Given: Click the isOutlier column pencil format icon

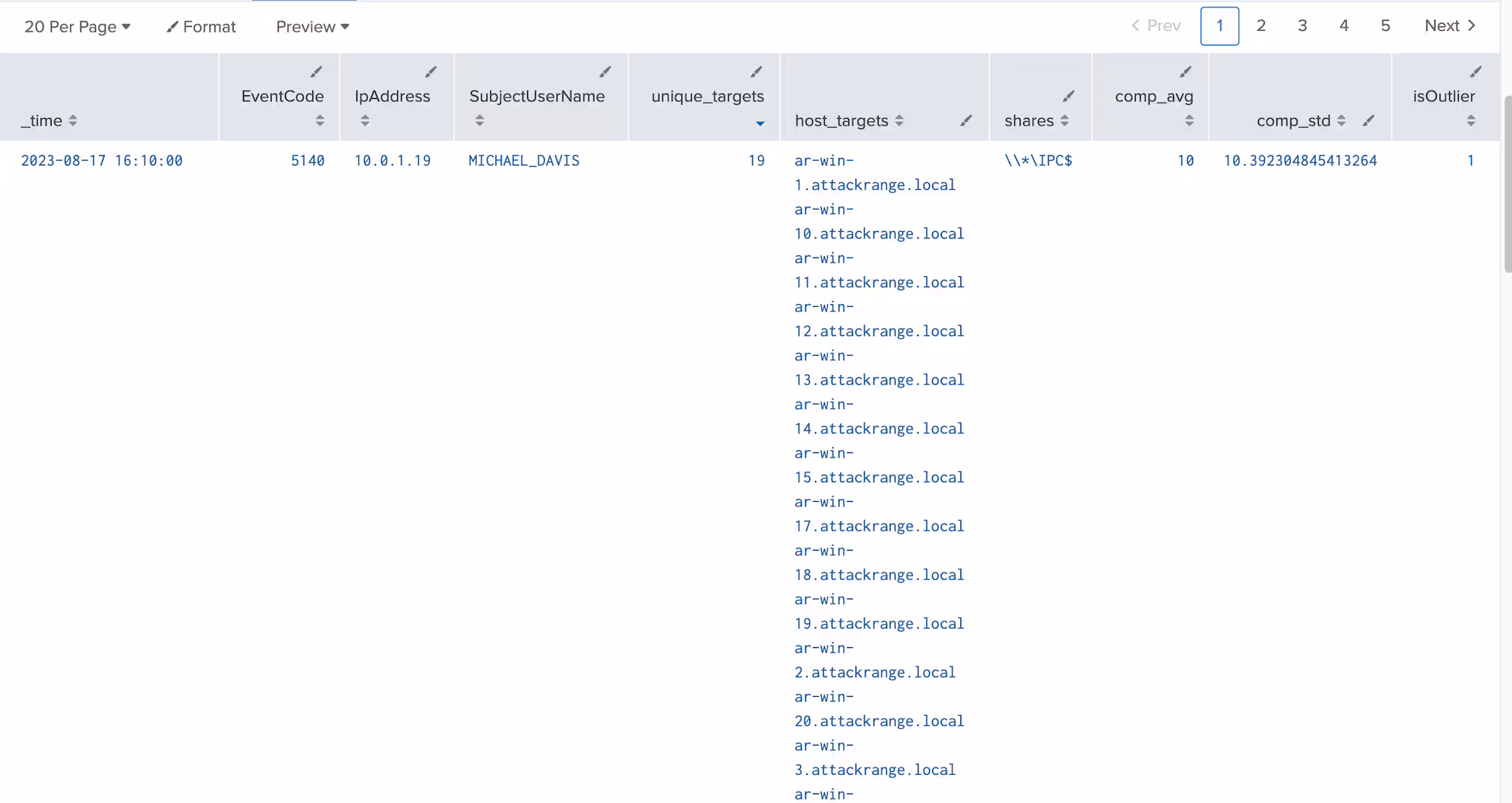Looking at the screenshot, I should (x=1475, y=72).
